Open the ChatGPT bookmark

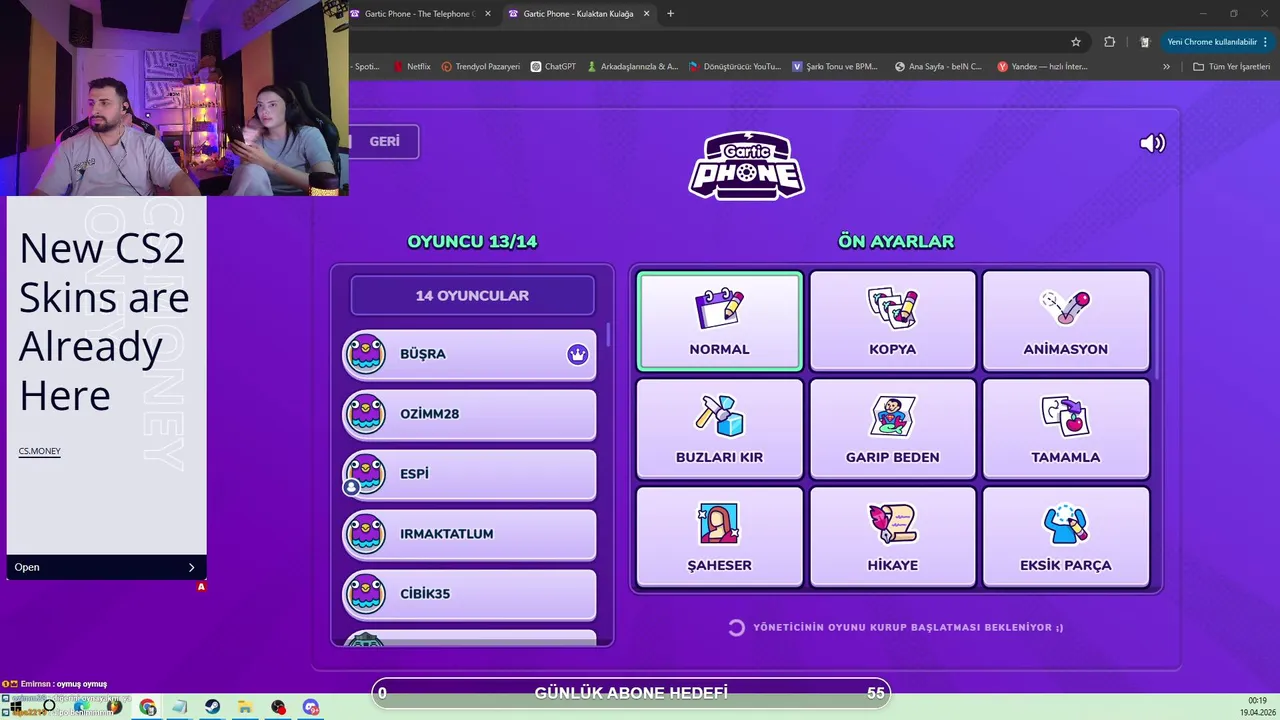pos(554,67)
